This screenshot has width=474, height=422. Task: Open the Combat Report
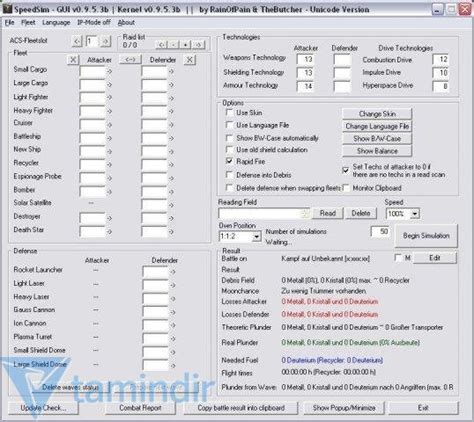coord(140,408)
